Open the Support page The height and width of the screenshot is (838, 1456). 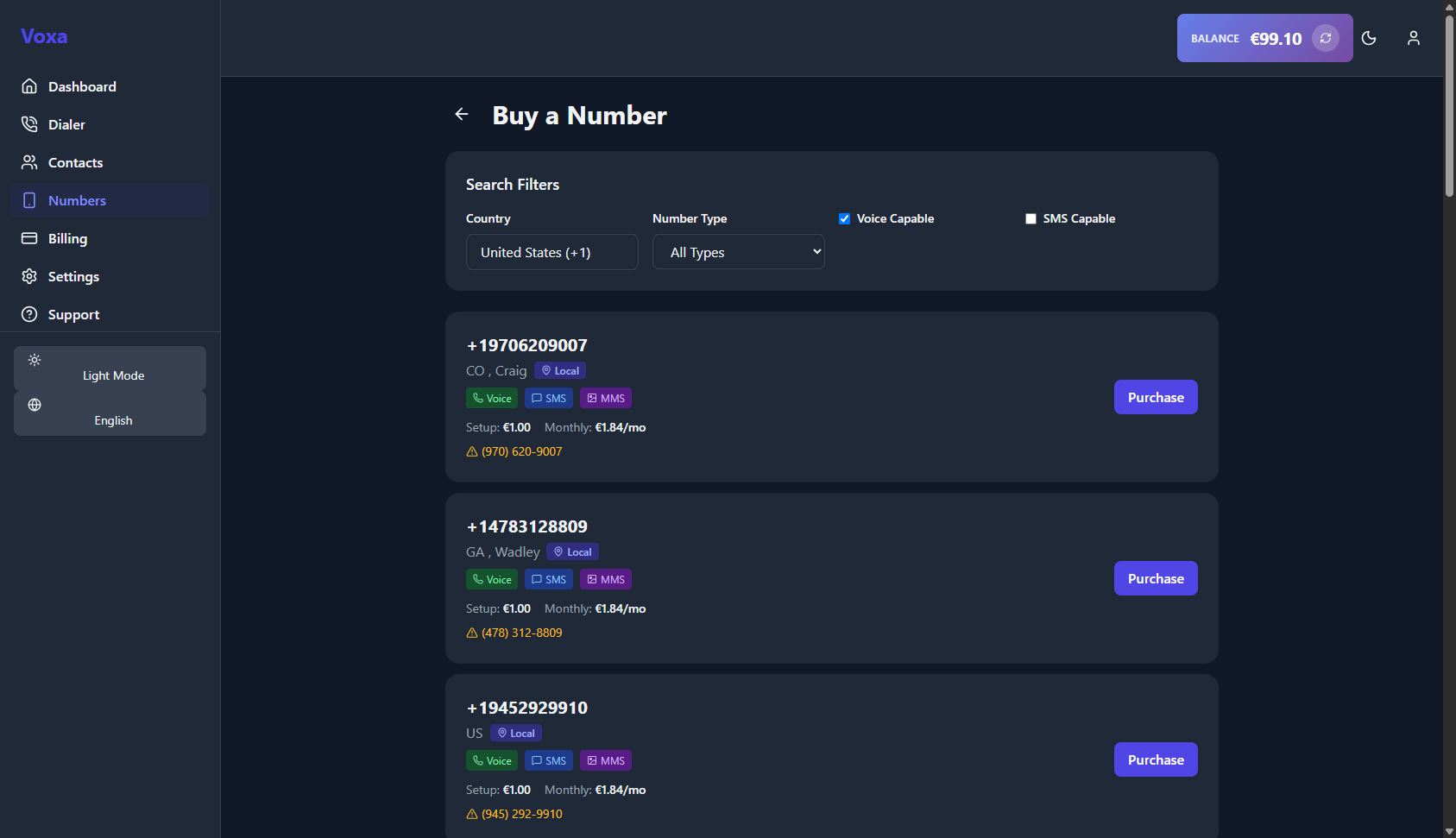(110, 314)
